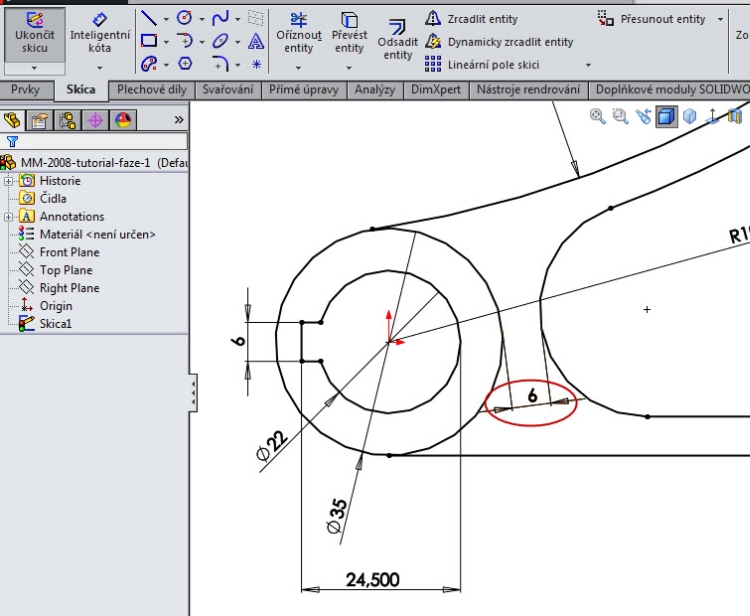This screenshot has width=750, height=616.
Task: Open dropdown under Ukončit skicu
Action: pyautogui.click(x=34, y=68)
